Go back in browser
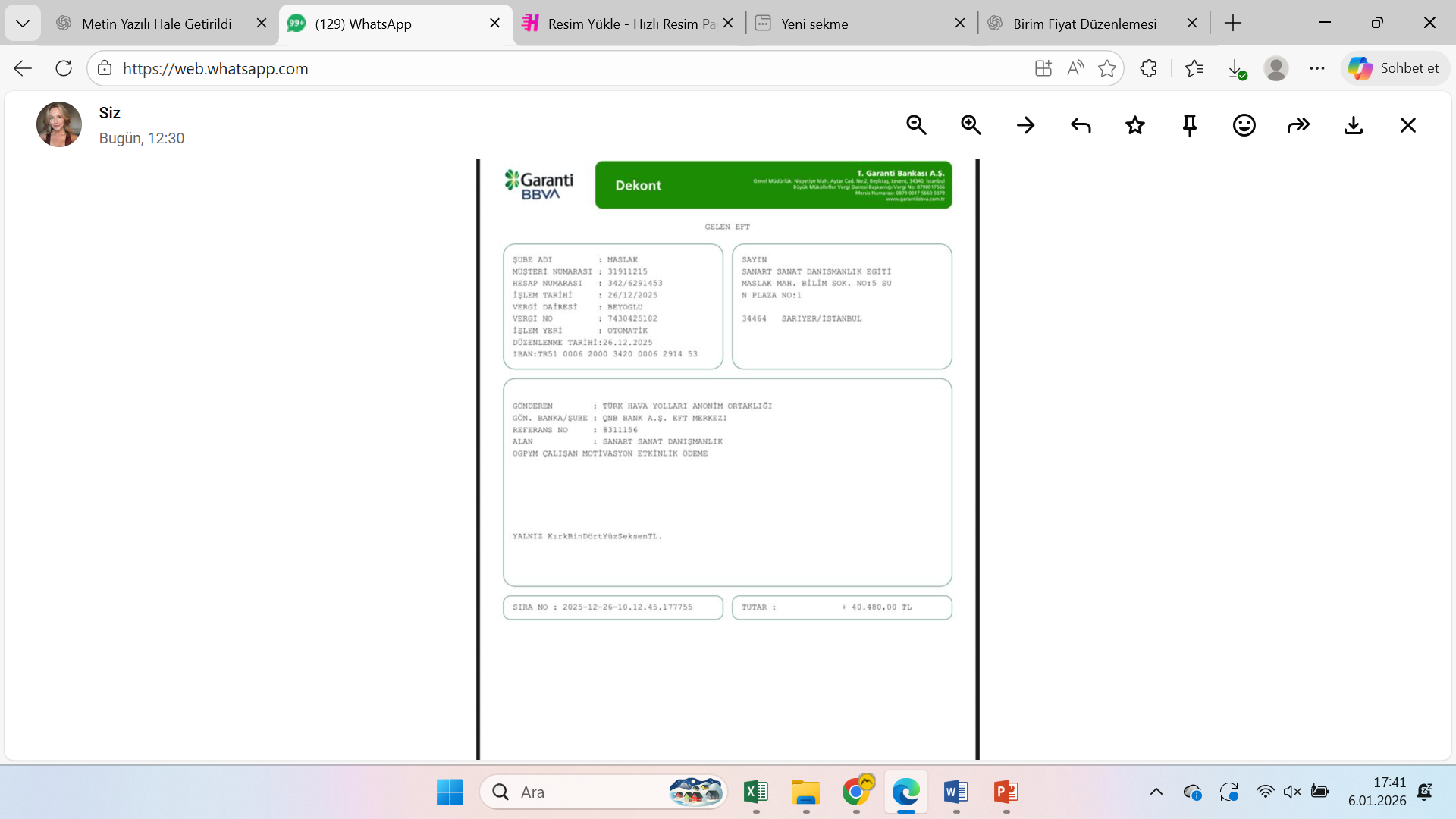Screen dimensions: 1456x819 tap(23, 68)
